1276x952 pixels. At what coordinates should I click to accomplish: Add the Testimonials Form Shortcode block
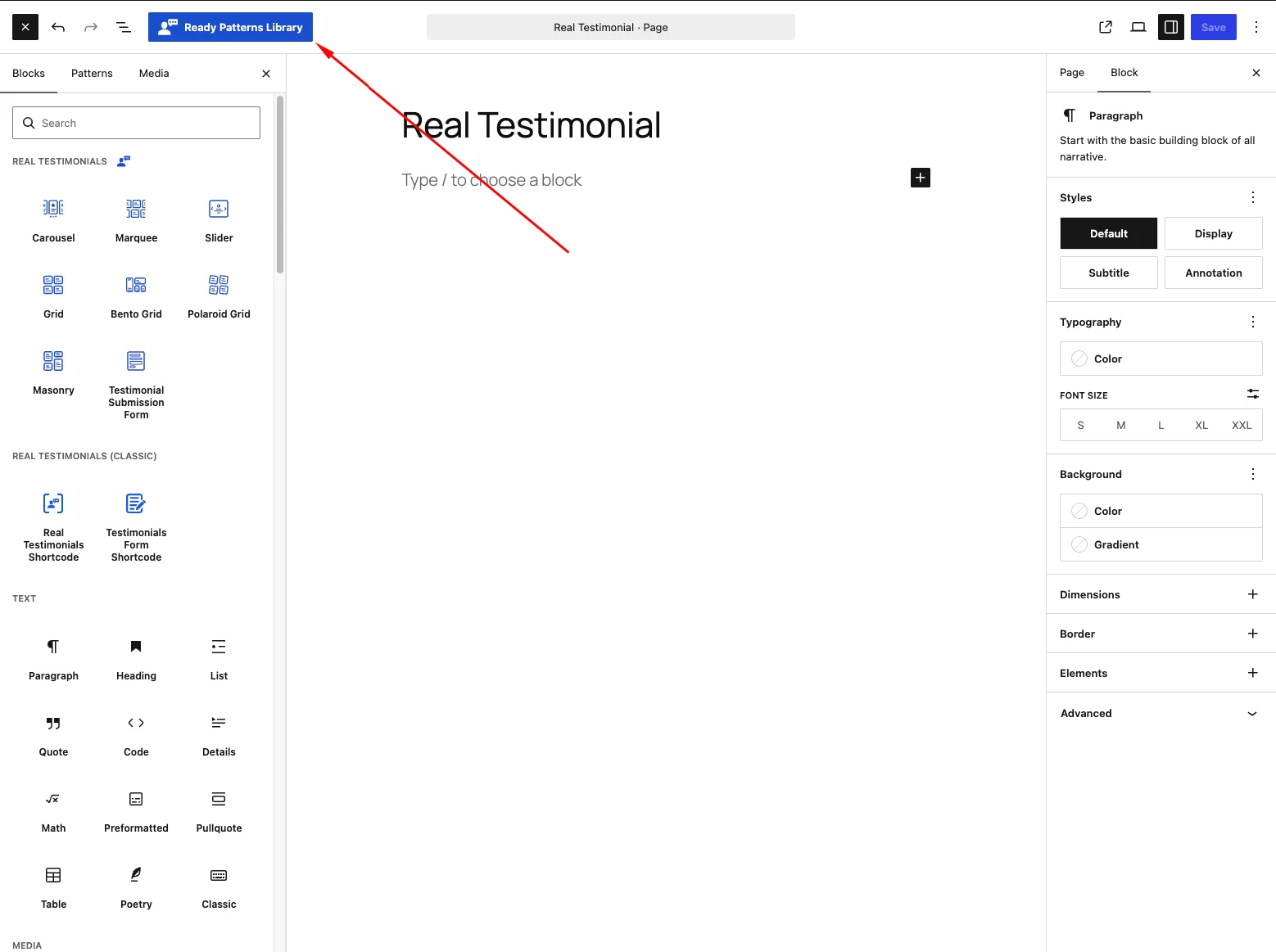(136, 527)
